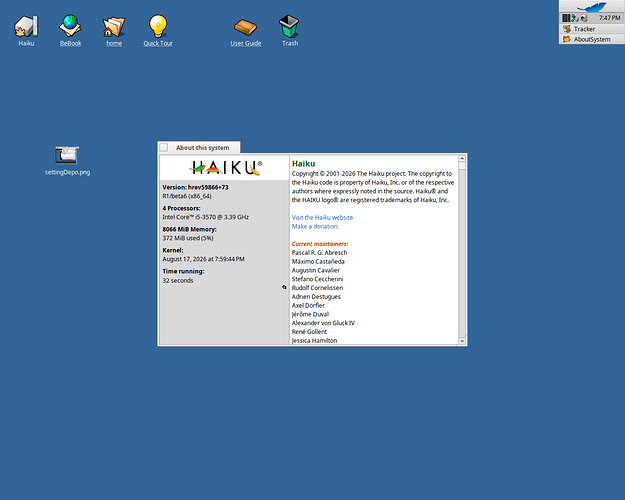Click the 'Version: hrev59866+73' text
This screenshot has width=625, height=500.
[195, 187]
